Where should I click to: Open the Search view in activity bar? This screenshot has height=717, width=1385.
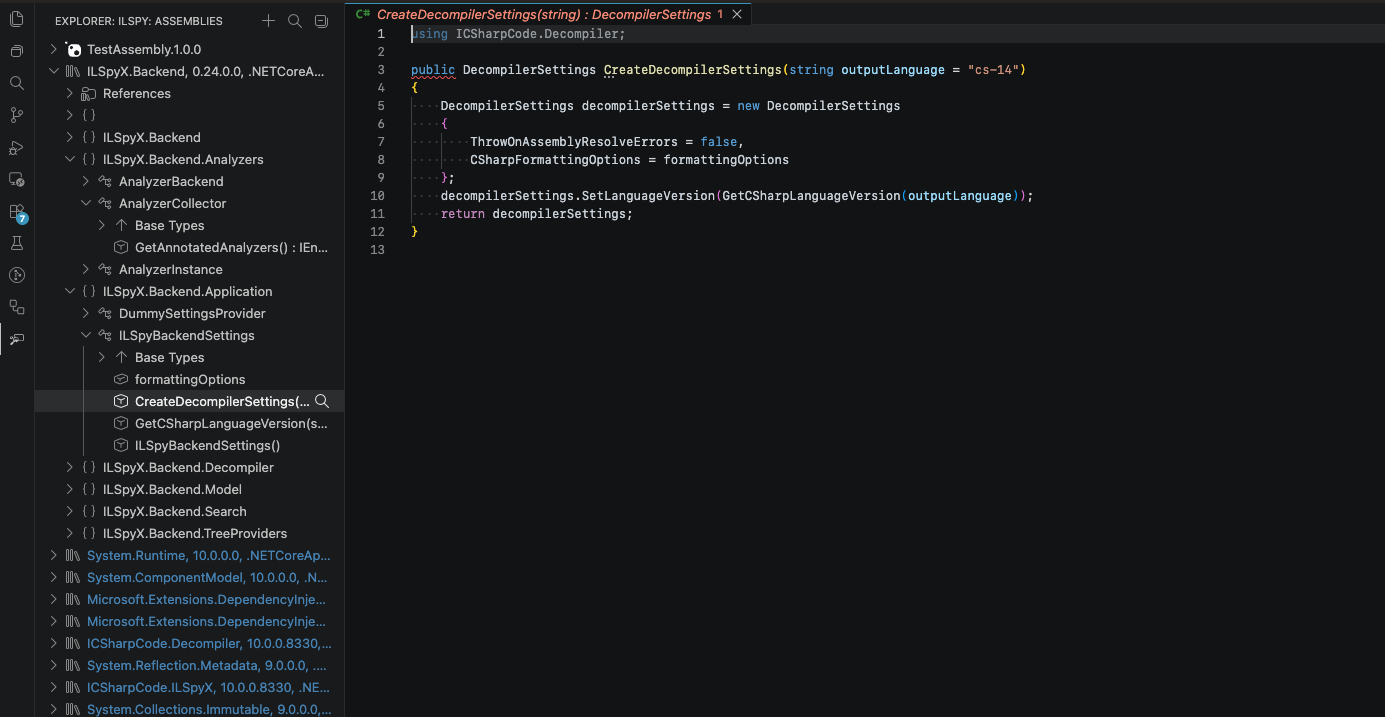[16, 83]
